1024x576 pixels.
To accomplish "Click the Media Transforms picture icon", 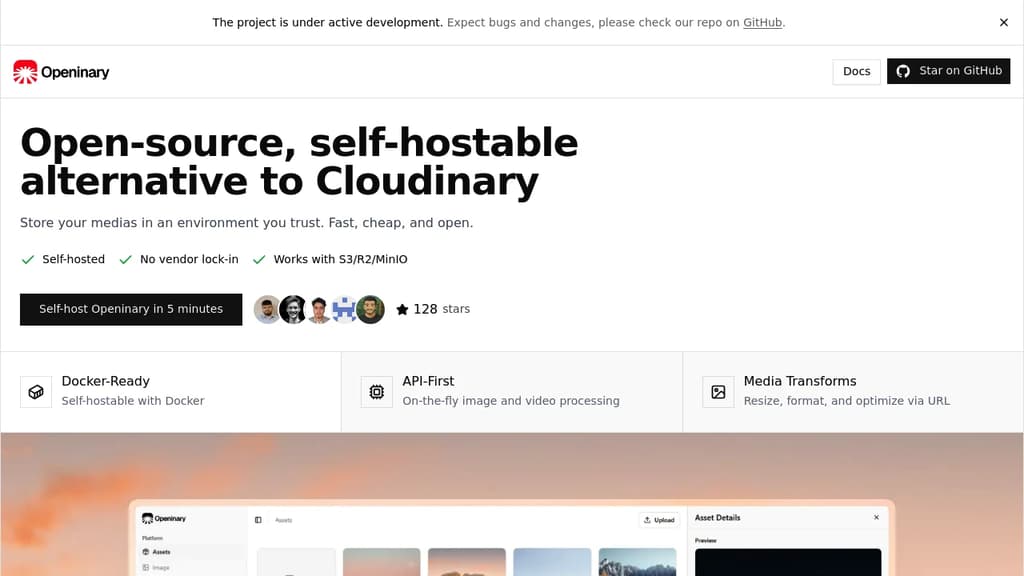I will 718,391.
